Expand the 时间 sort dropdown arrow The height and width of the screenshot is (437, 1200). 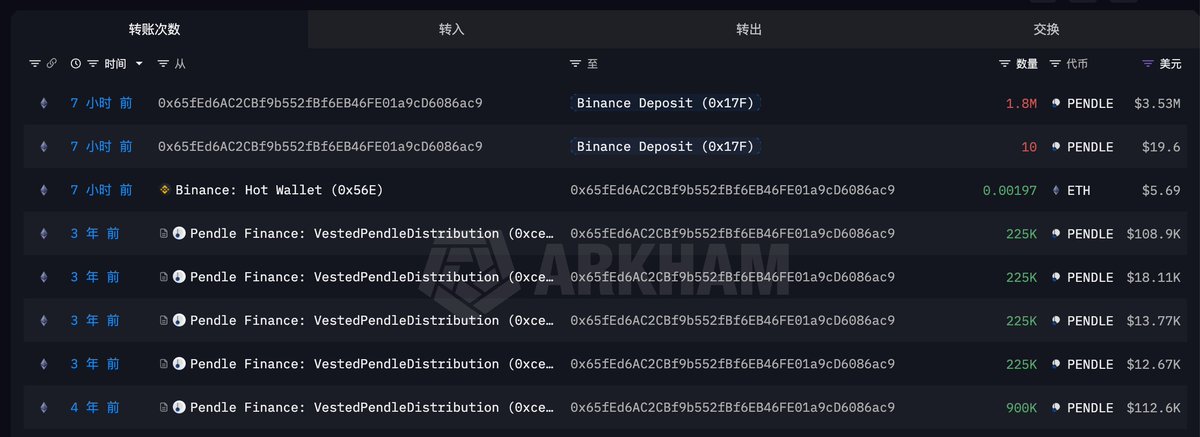pos(139,64)
